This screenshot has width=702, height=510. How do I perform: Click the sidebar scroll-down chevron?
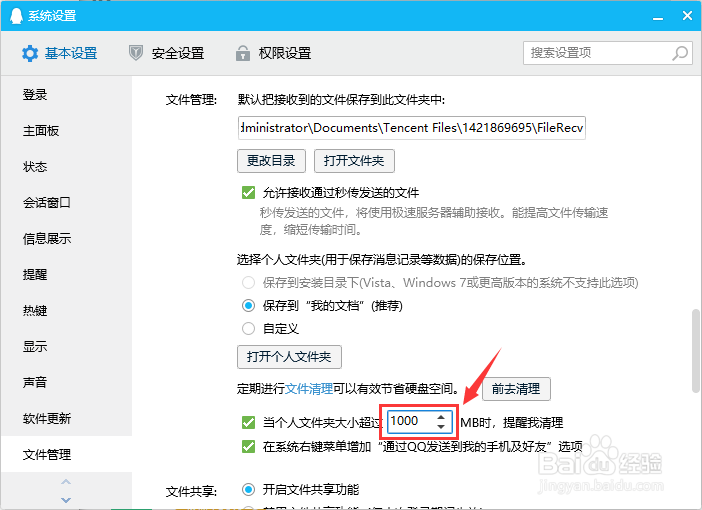click(x=66, y=500)
